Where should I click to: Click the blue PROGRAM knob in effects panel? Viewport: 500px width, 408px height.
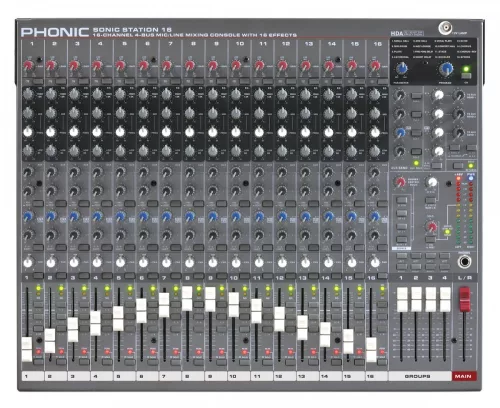[446, 69]
